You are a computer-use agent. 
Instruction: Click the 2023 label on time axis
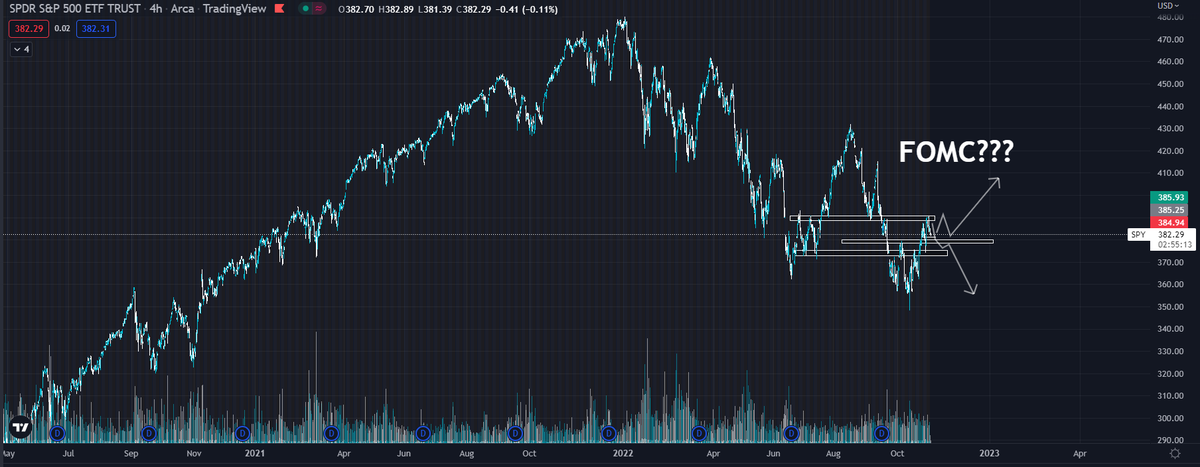pyautogui.click(x=988, y=453)
